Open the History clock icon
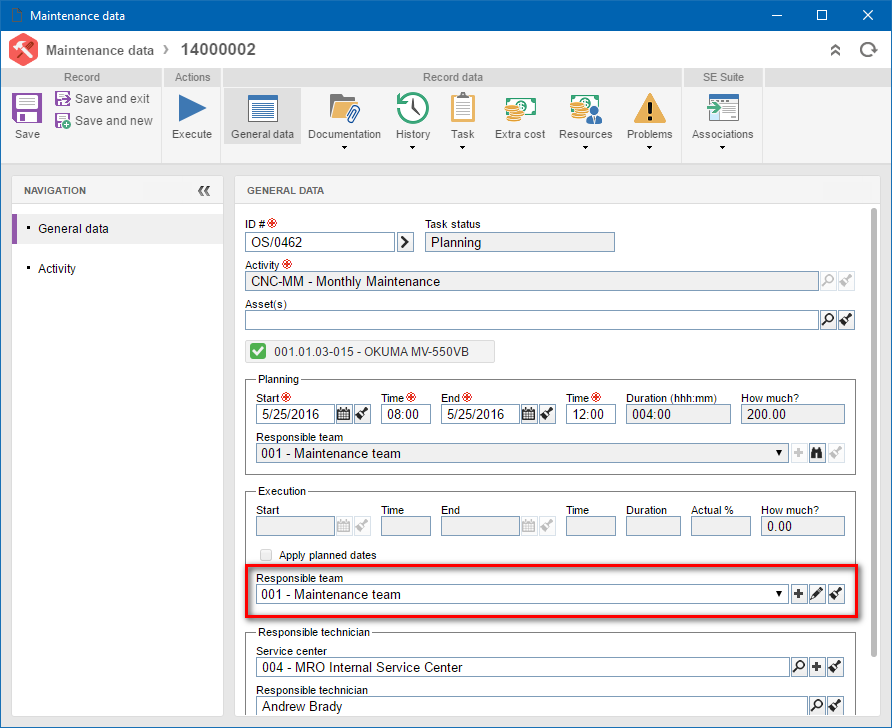 click(412, 109)
